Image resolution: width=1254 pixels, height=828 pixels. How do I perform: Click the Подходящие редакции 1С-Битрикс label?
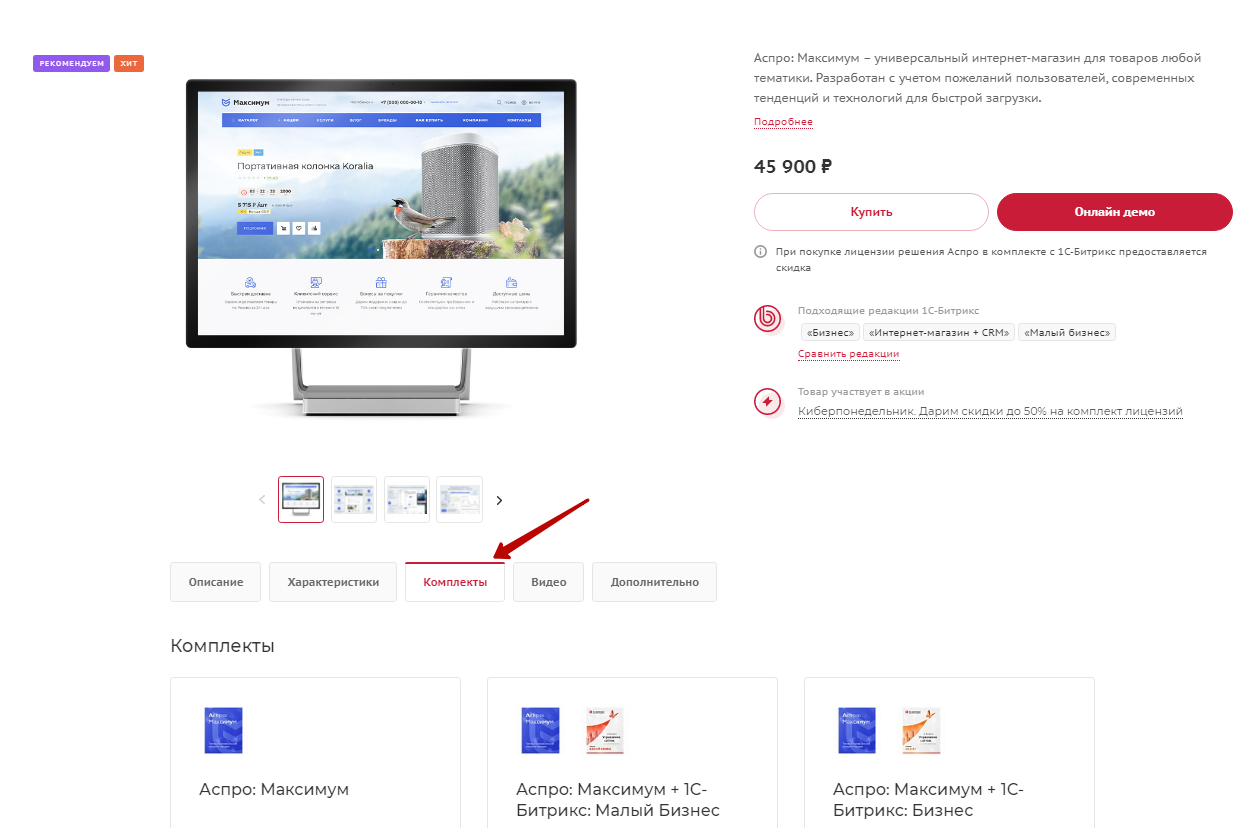888,311
